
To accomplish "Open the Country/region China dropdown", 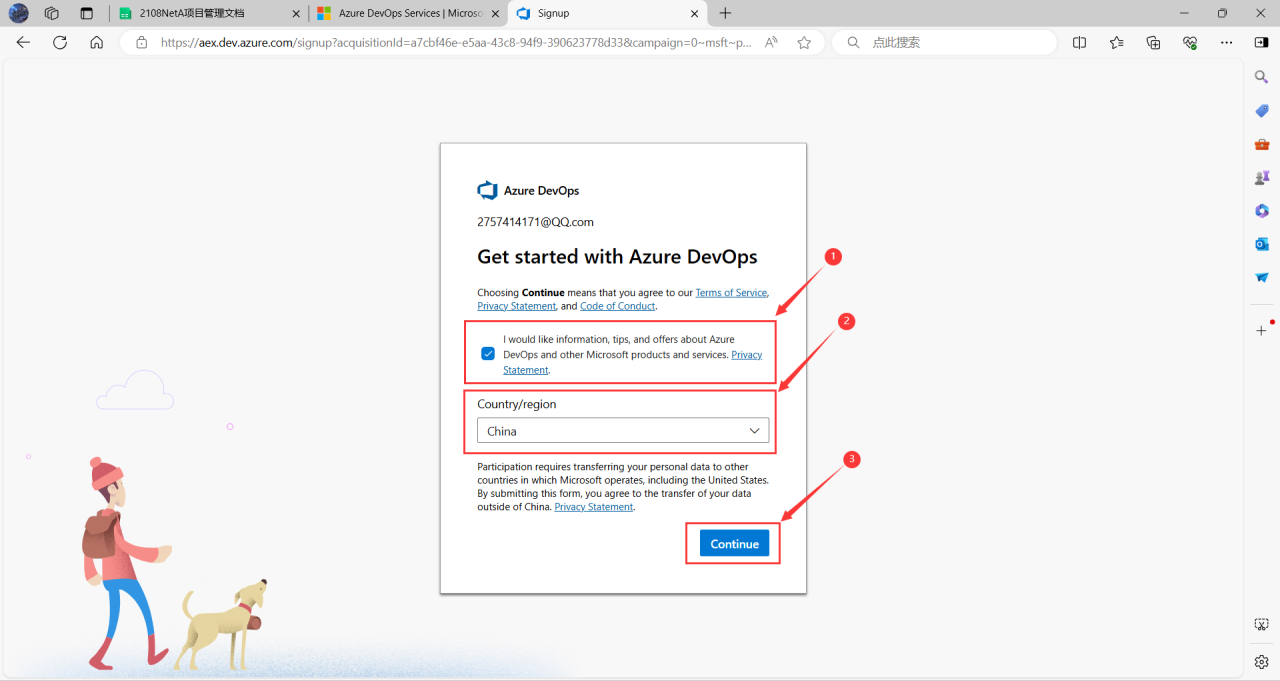I will [x=623, y=431].
